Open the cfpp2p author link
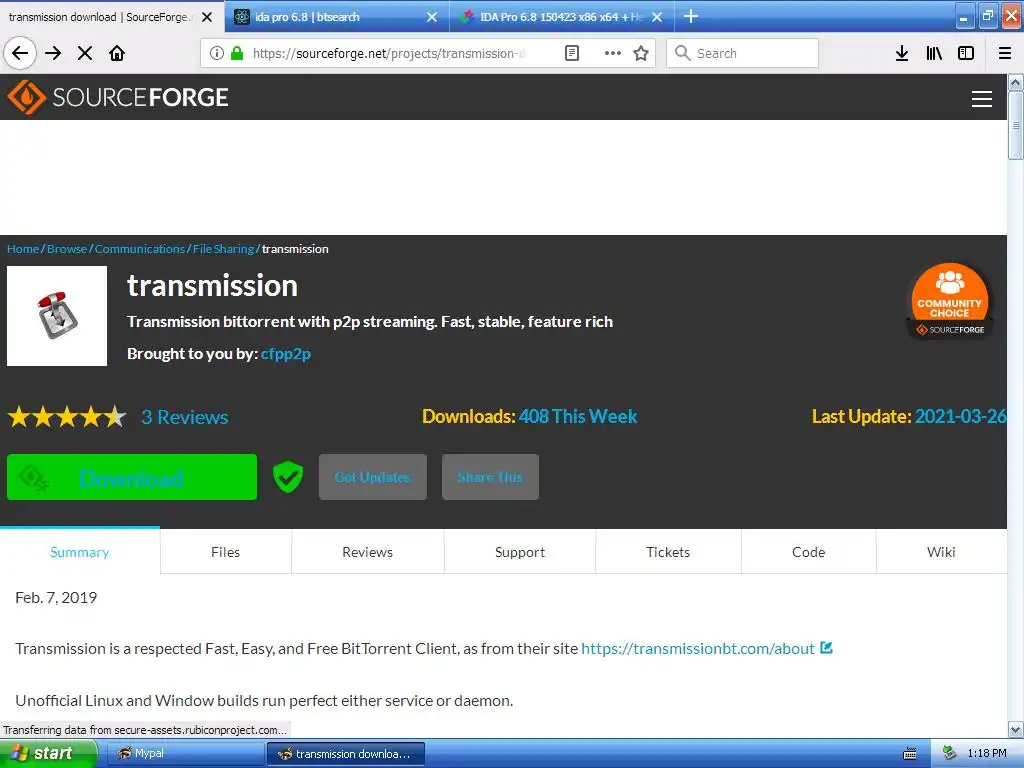1024x768 pixels. 286,354
